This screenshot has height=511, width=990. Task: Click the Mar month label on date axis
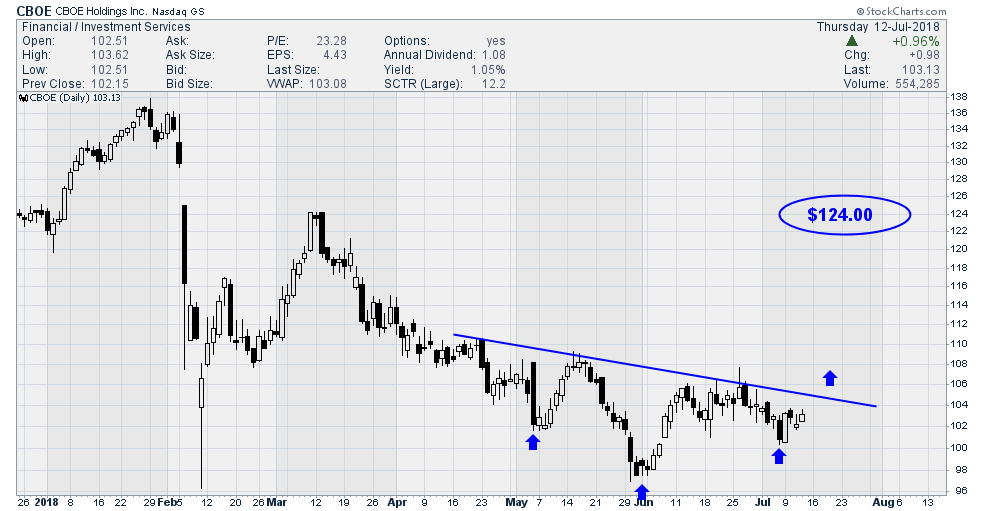276,503
